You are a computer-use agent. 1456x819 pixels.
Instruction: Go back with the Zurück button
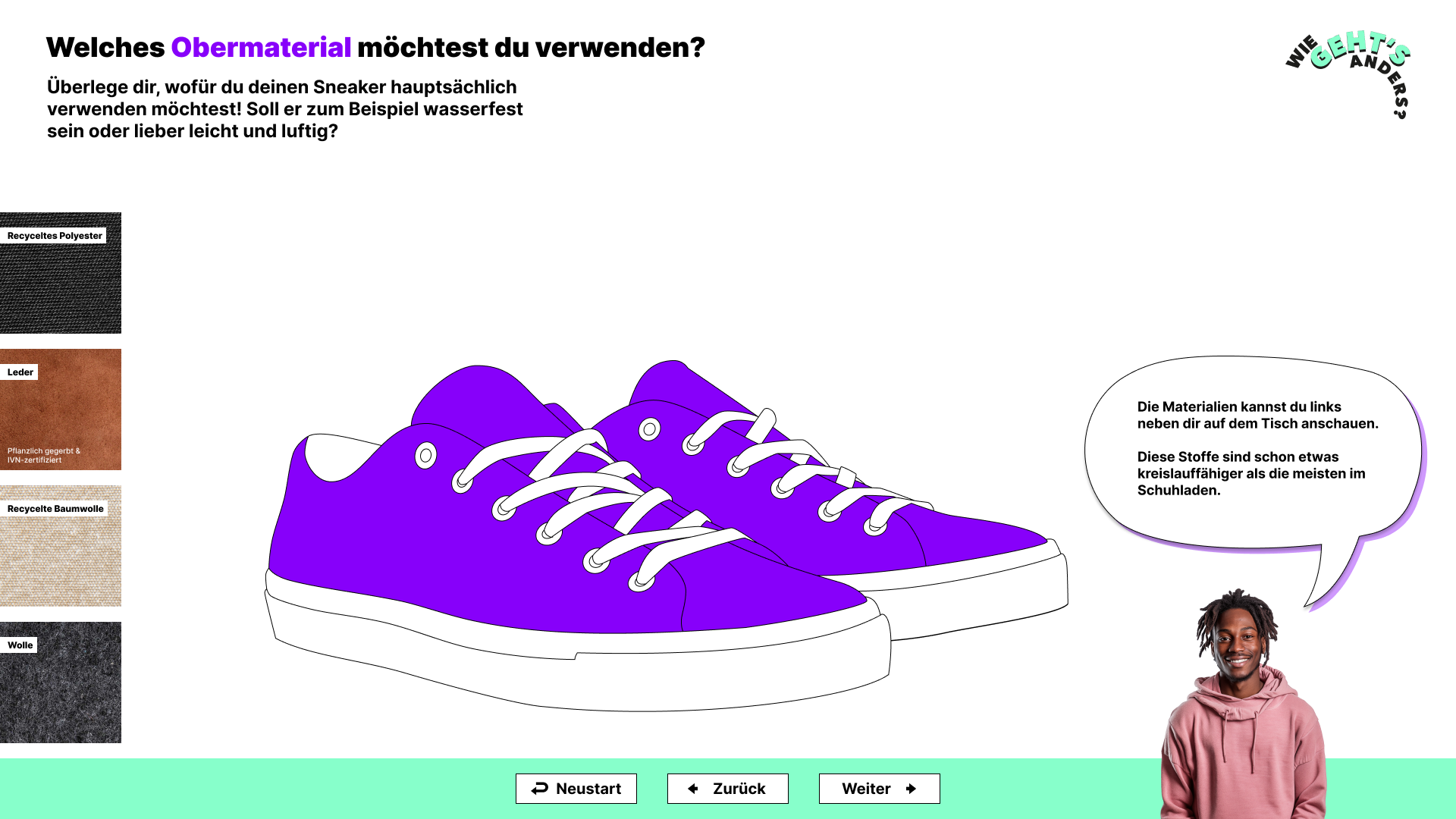pos(728,789)
